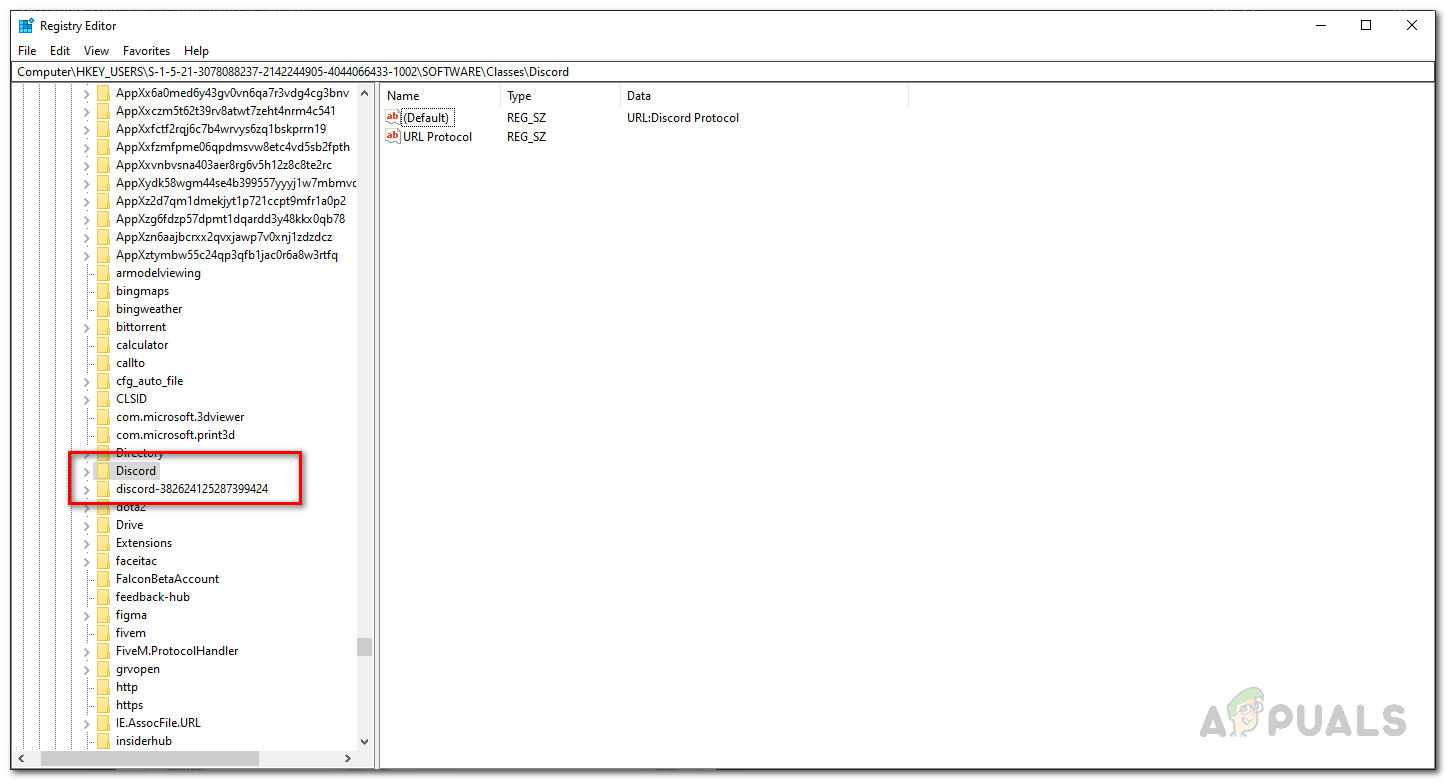Image resolution: width=1447 pixels, height=781 pixels.
Task: Open the Help menu
Action: point(196,51)
